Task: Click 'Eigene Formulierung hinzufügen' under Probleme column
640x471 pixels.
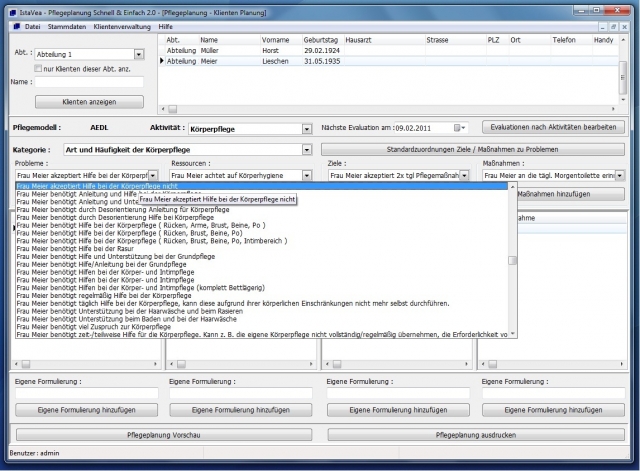Action: point(87,410)
